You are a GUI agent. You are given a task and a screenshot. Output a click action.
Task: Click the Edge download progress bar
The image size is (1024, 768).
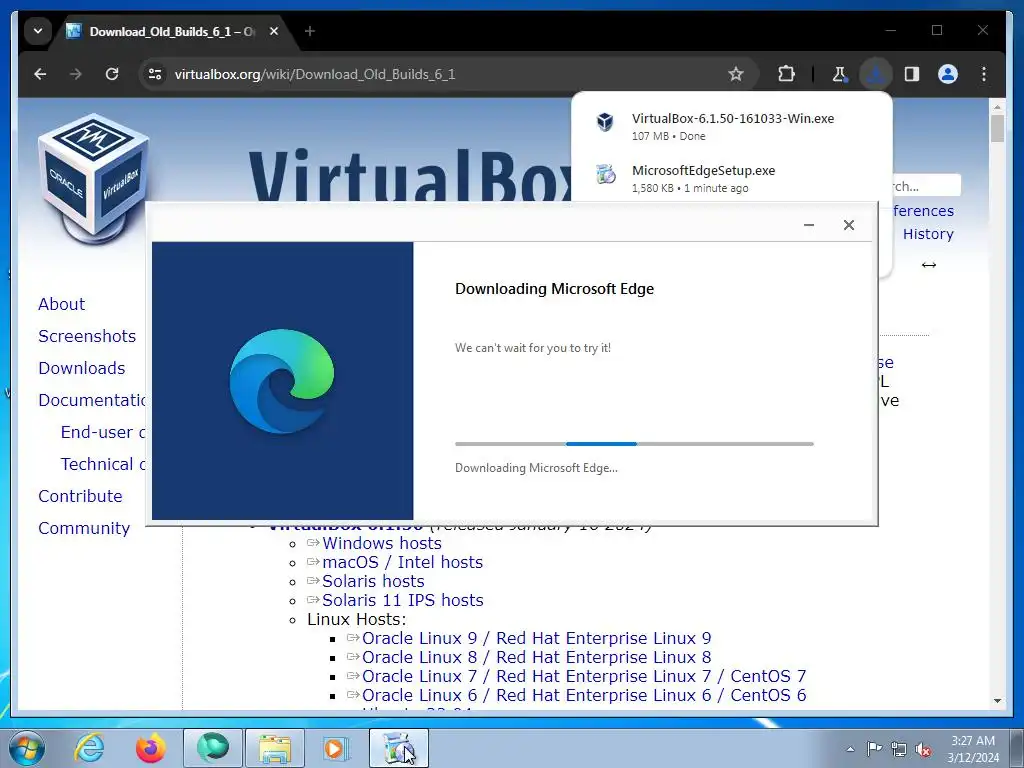tap(634, 444)
